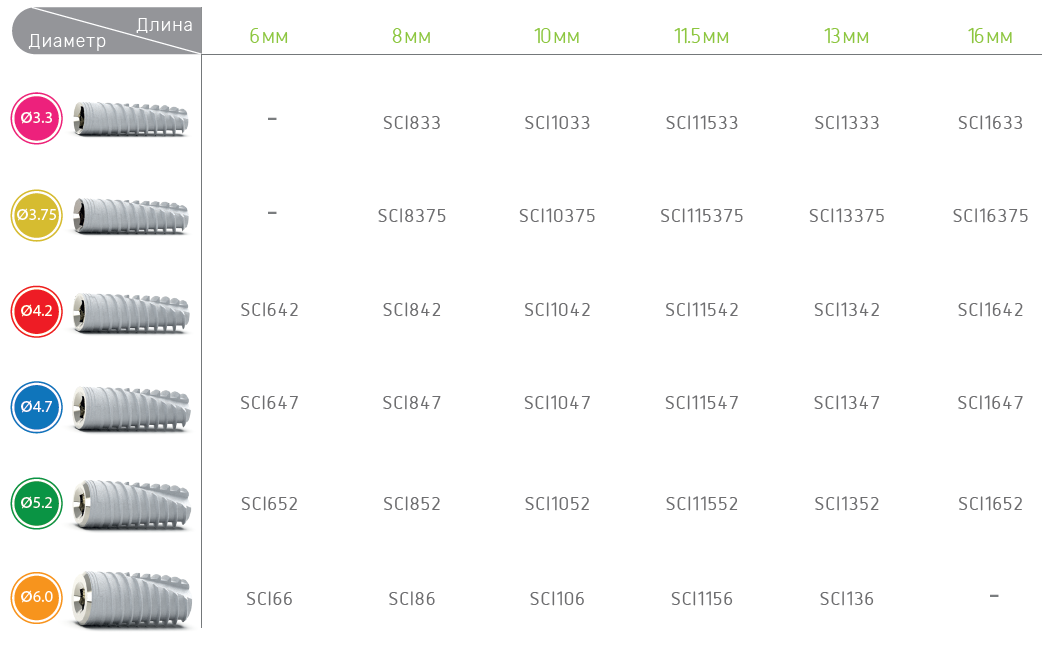Viewport: 1058px width, 646px height.
Task: Click the yellow Ø3.75 diameter badge
Action: point(36,214)
